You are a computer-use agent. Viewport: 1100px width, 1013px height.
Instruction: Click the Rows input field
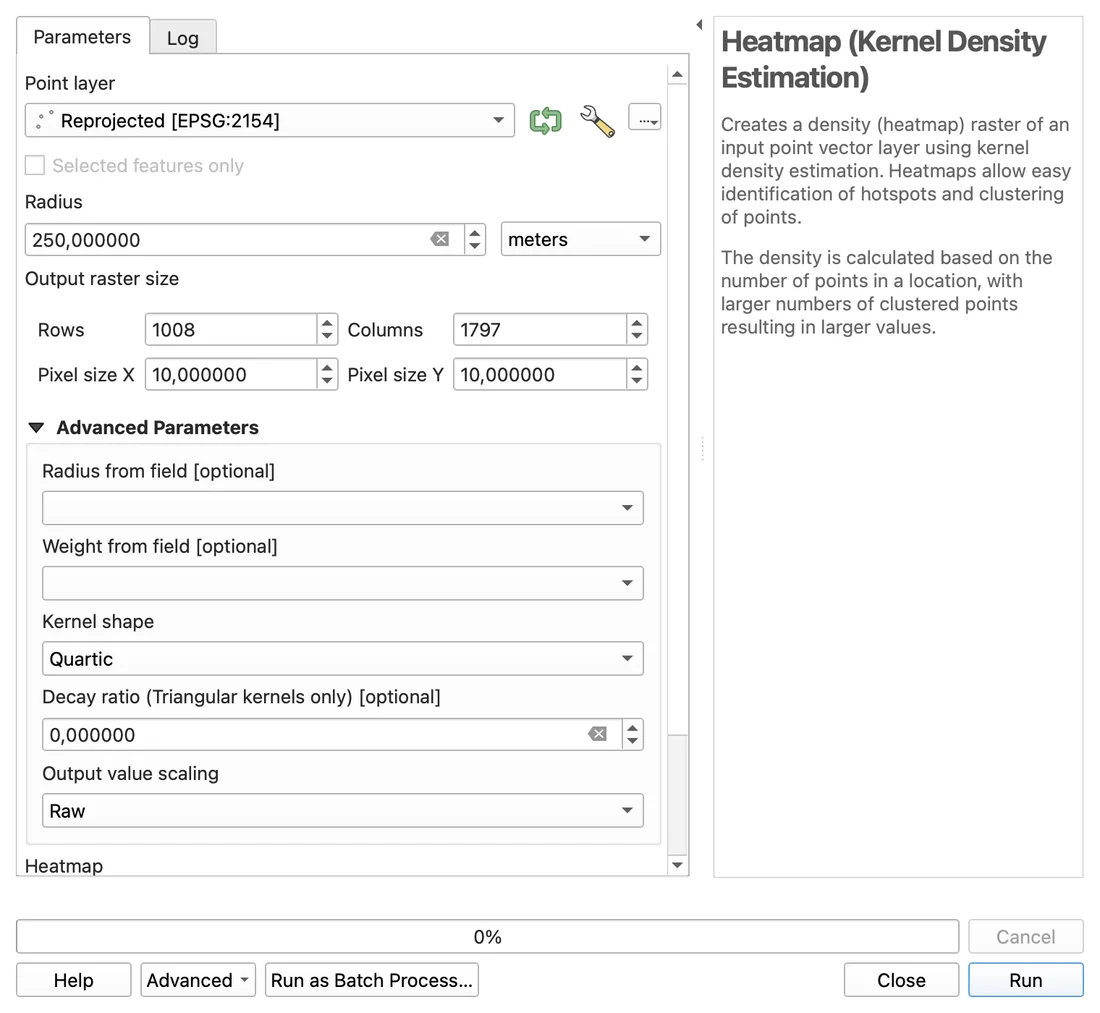[x=231, y=330]
